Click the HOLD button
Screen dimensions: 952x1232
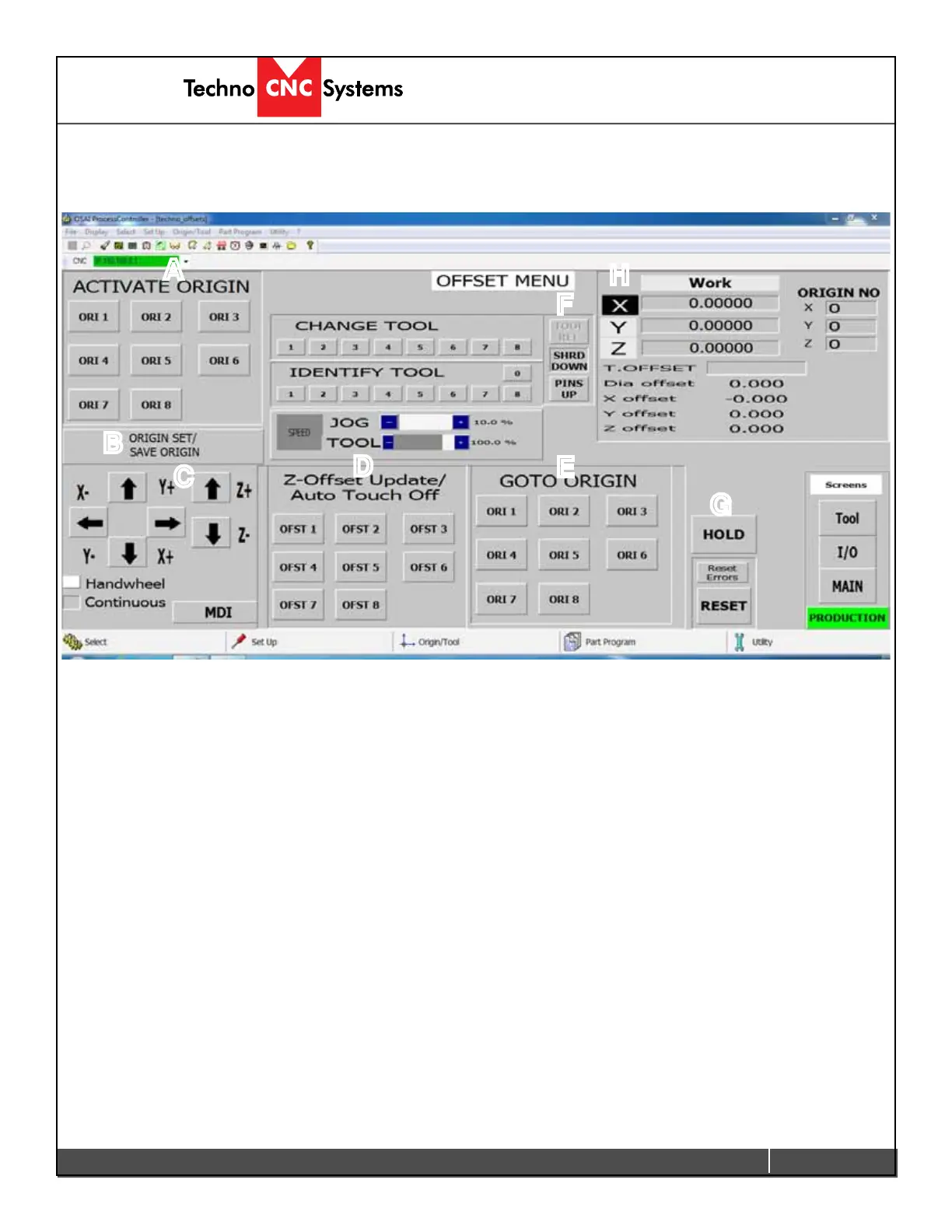pos(723,534)
